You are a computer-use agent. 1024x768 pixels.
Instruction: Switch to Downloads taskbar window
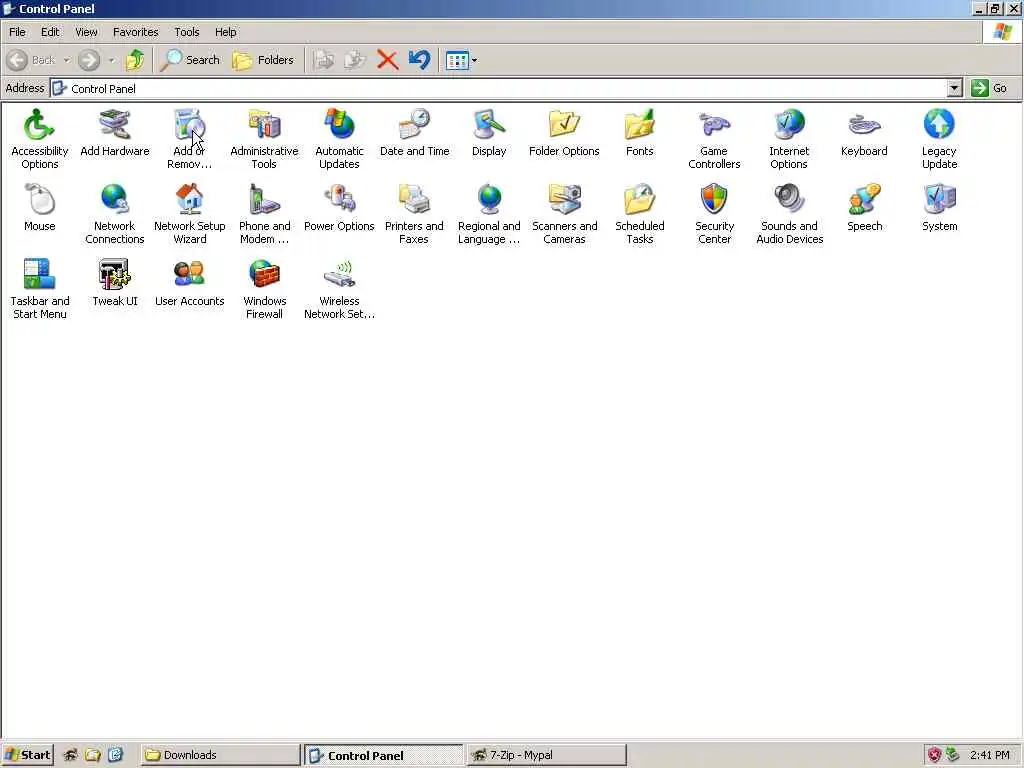point(220,755)
